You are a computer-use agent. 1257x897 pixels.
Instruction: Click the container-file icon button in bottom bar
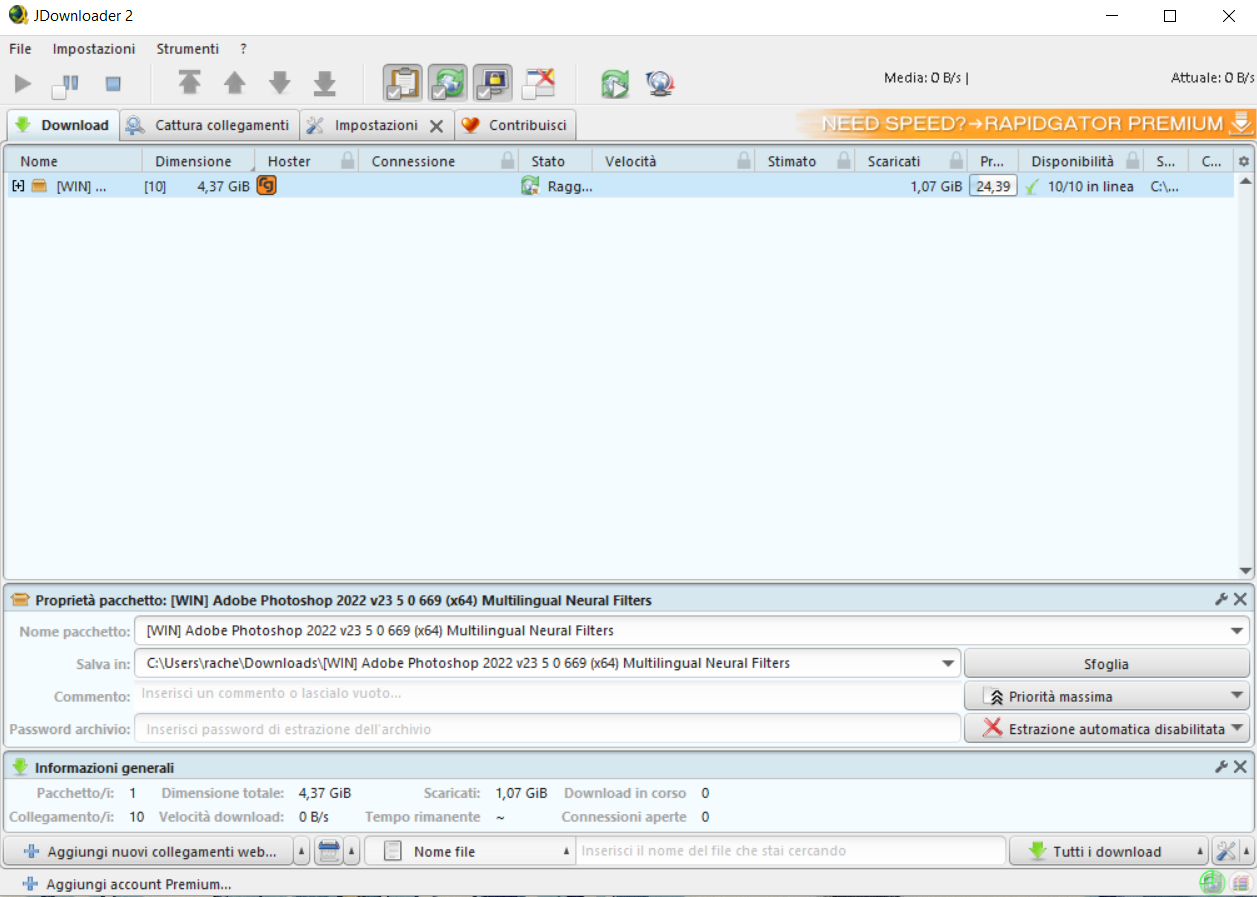pos(329,852)
